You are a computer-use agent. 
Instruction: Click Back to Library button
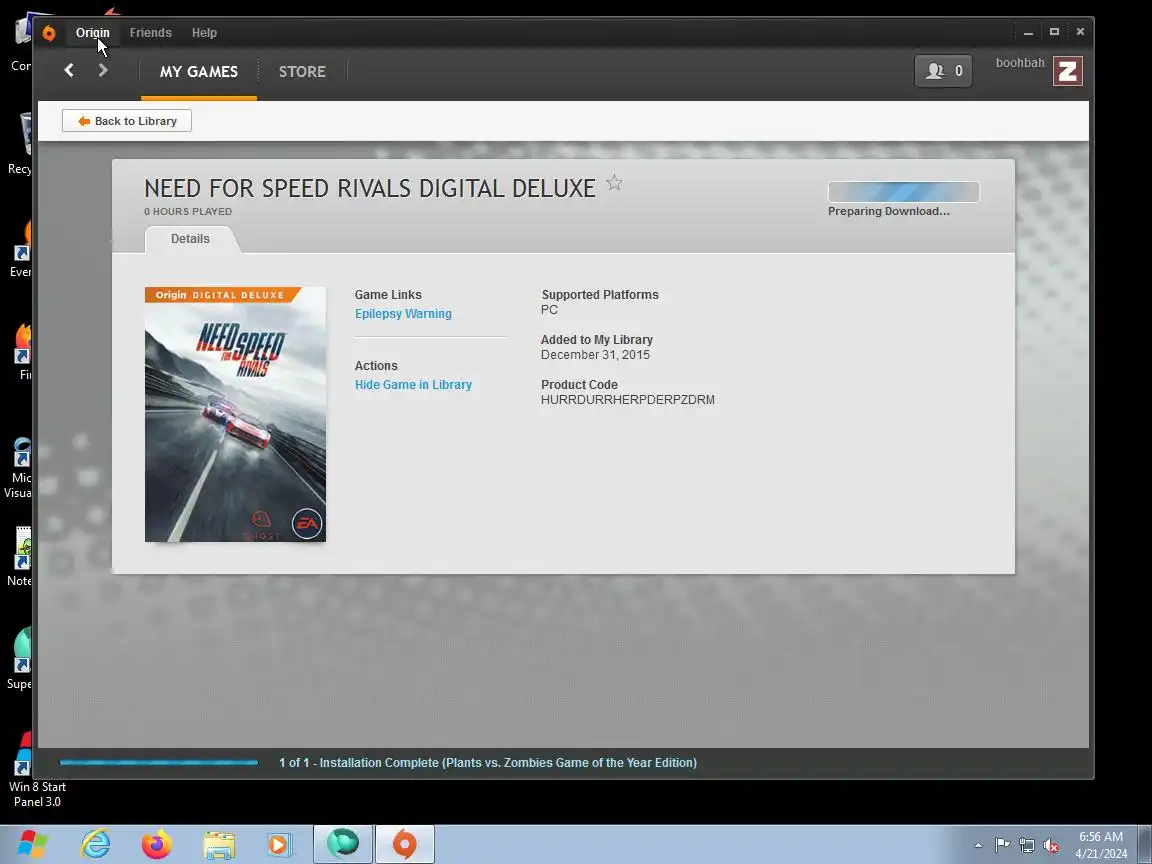tap(127, 121)
